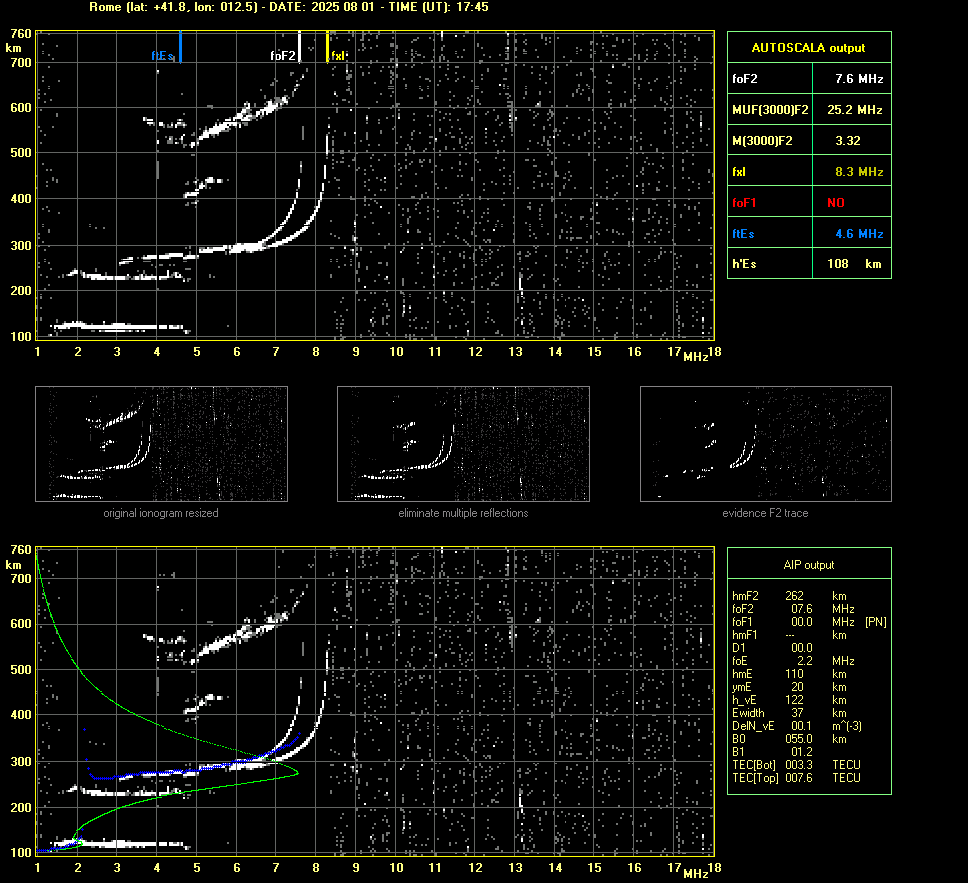The image size is (968, 883).
Task: Select the yellow '8.3 MHz' fxI value
Action: 859,172
